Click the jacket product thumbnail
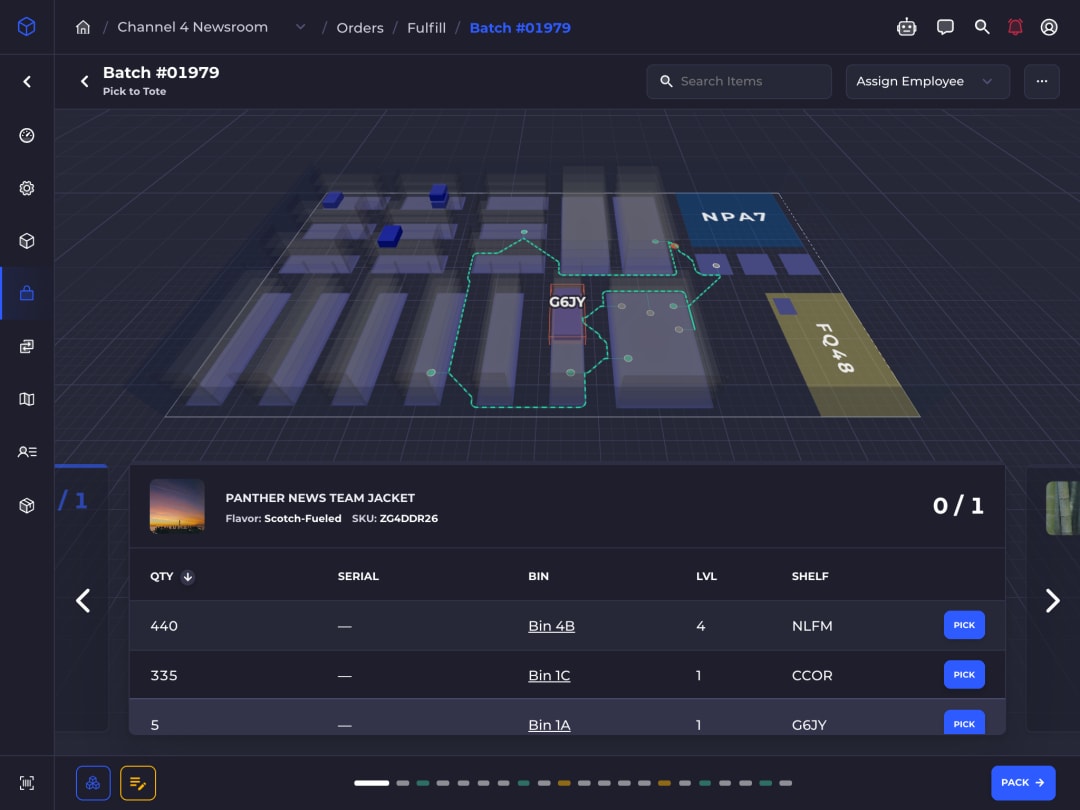This screenshot has width=1080, height=810. pyautogui.click(x=177, y=506)
